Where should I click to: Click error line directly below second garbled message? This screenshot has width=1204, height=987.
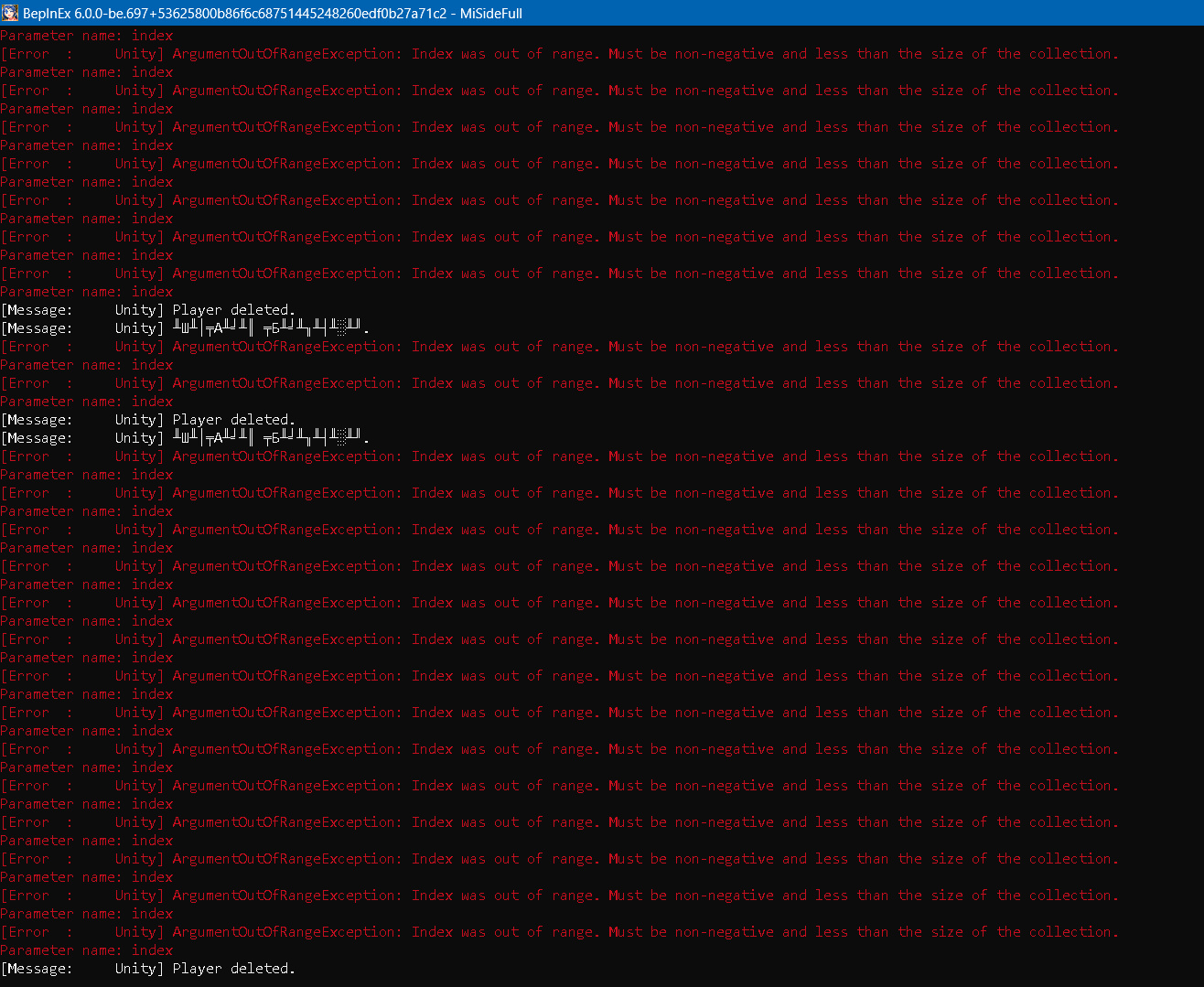coord(559,456)
